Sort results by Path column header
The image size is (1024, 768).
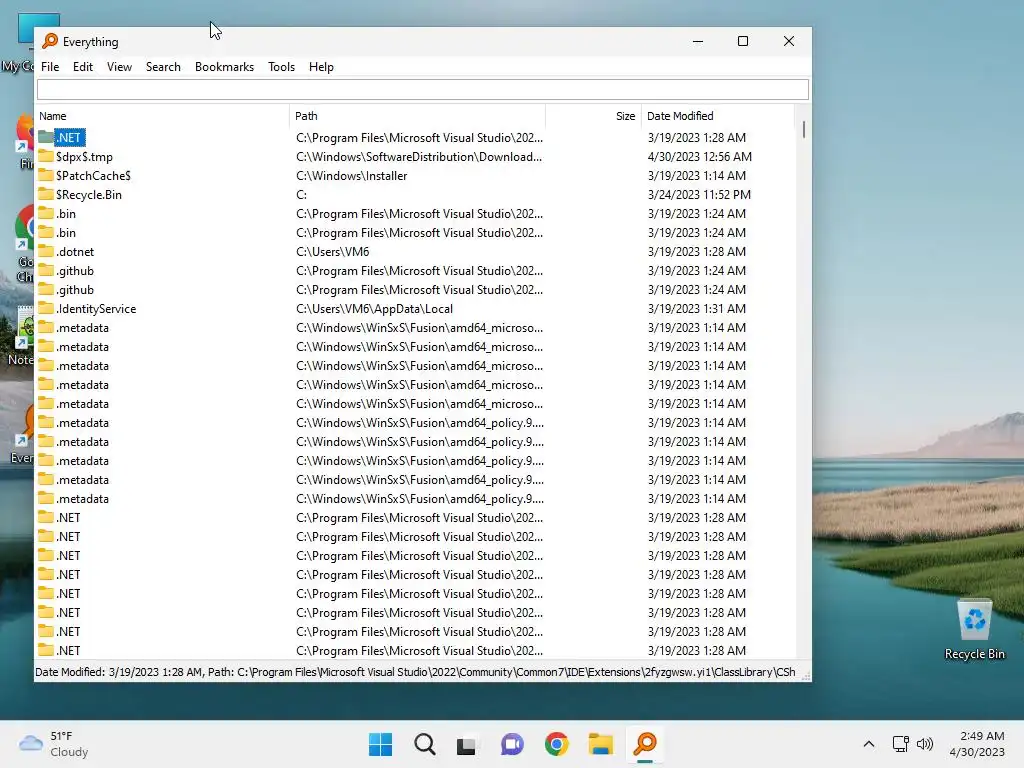pos(417,116)
